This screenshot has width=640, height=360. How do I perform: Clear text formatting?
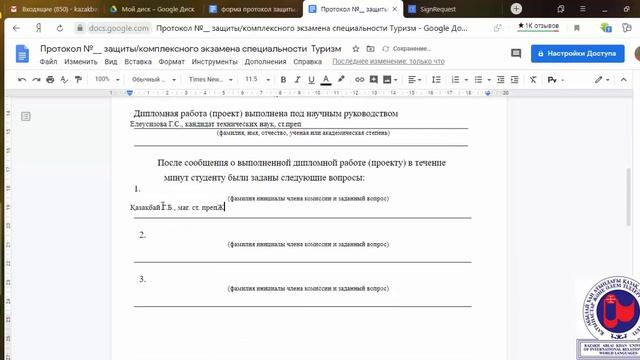[533, 80]
